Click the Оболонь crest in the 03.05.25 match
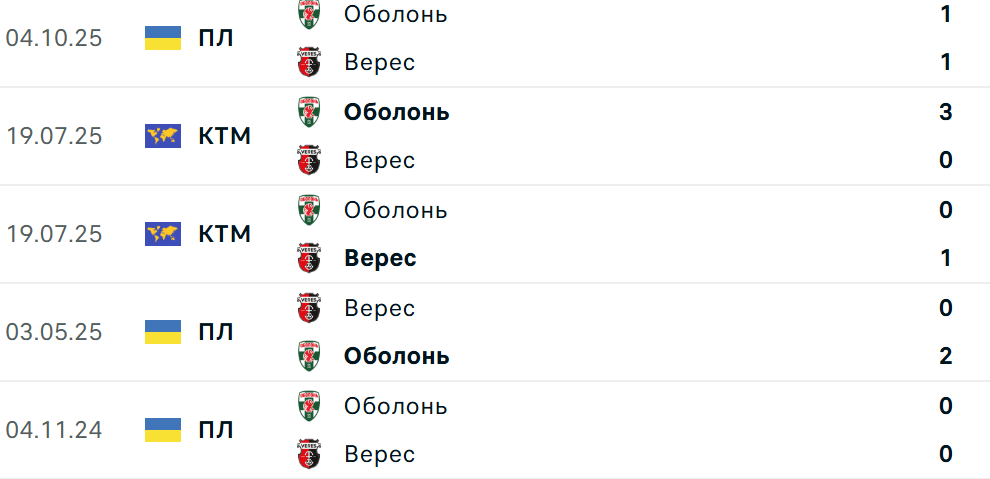Screen dimensions: 990x479 pos(310,356)
